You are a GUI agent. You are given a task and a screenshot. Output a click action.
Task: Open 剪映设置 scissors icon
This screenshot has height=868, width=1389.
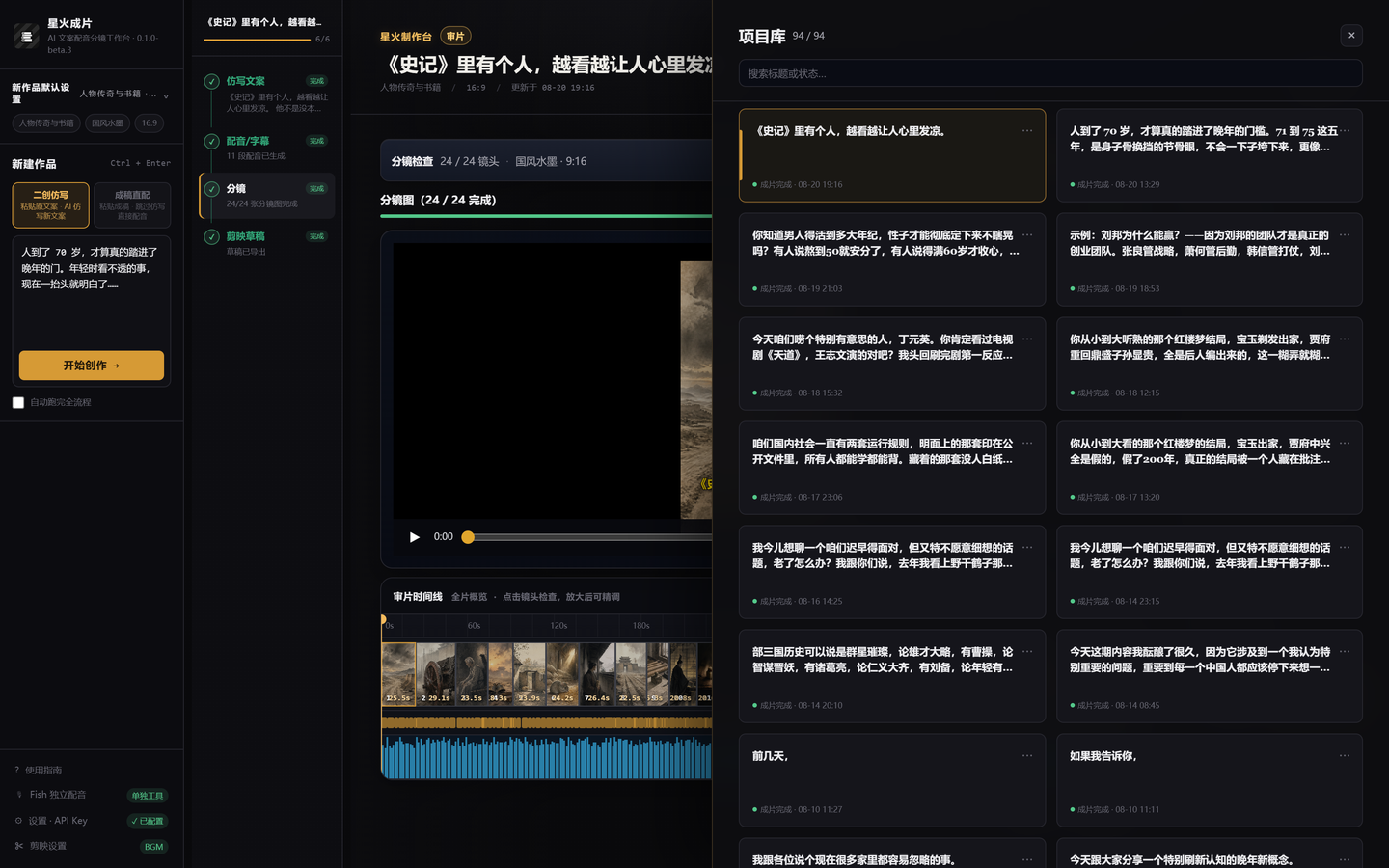tap(18, 846)
